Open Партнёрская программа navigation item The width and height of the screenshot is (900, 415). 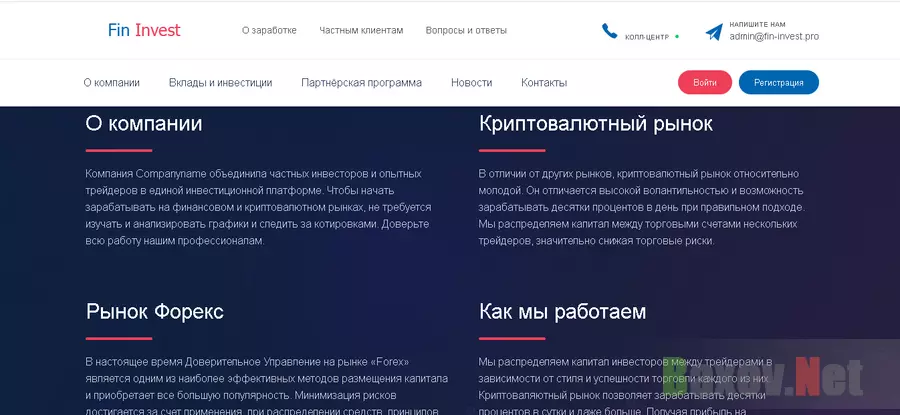[362, 83]
